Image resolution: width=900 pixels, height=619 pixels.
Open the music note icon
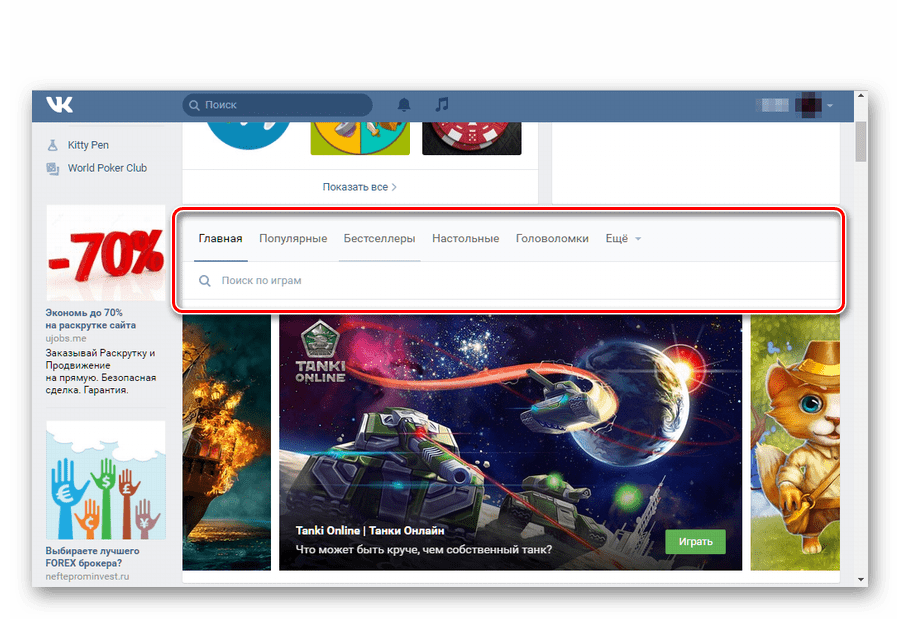pyautogui.click(x=441, y=105)
